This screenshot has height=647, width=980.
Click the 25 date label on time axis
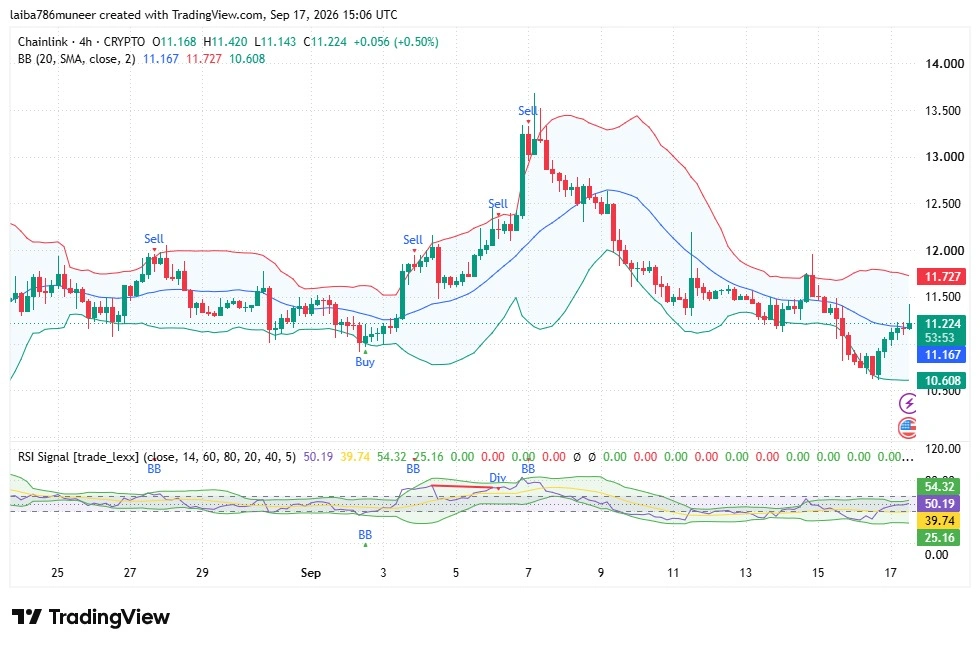click(57, 573)
